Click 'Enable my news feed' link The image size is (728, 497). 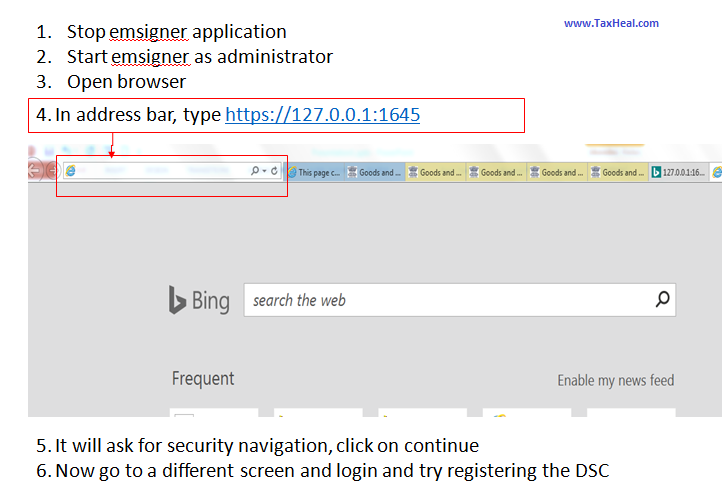click(615, 380)
